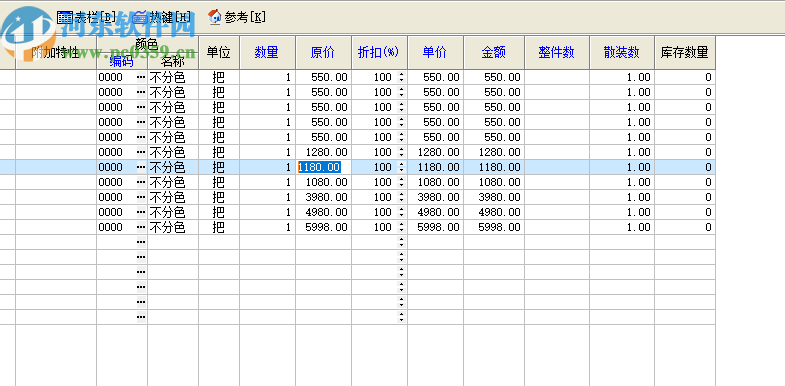The width and height of the screenshot is (785, 386).
Task: Select the 单价 cell showing 1180.00
Action: tap(436, 167)
